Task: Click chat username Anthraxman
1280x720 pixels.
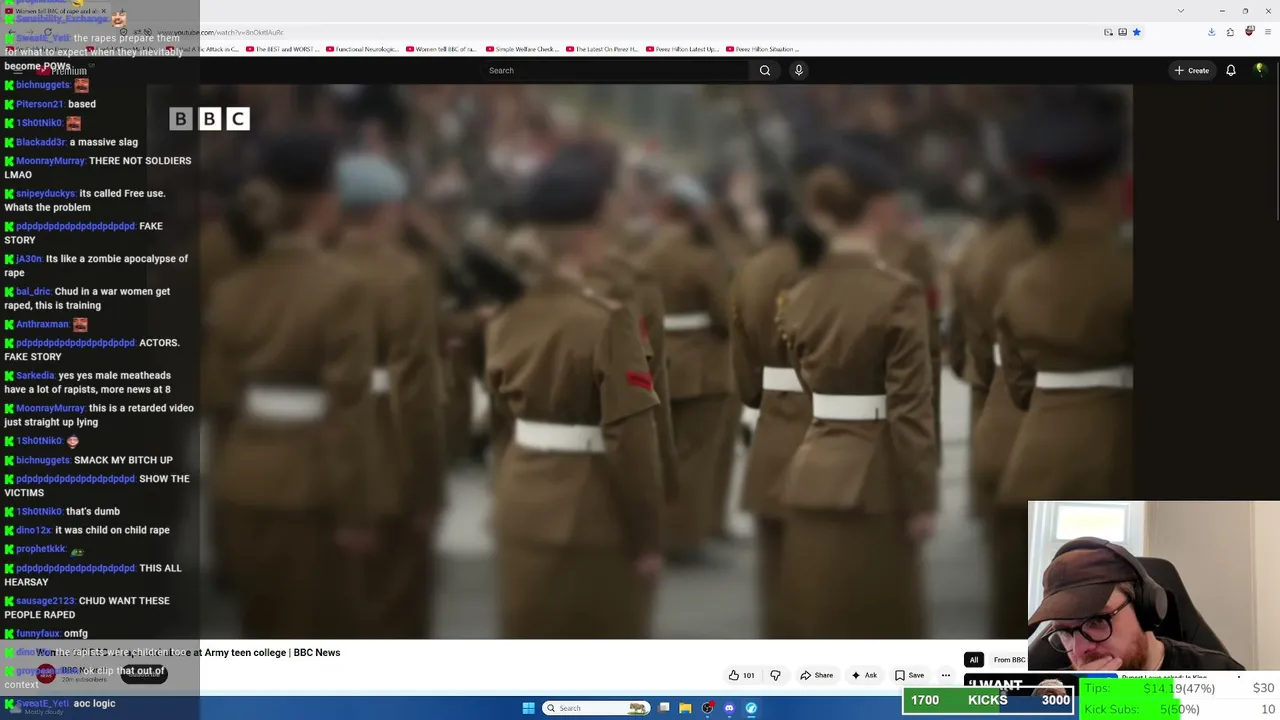Action: pyautogui.click(x=43, y=324)
